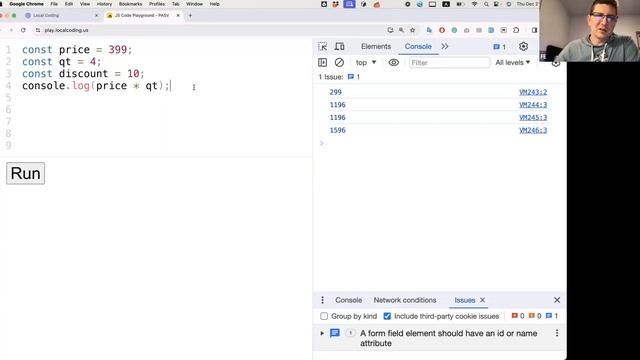Toggle the Group by kind checkbox

[324, 316]
